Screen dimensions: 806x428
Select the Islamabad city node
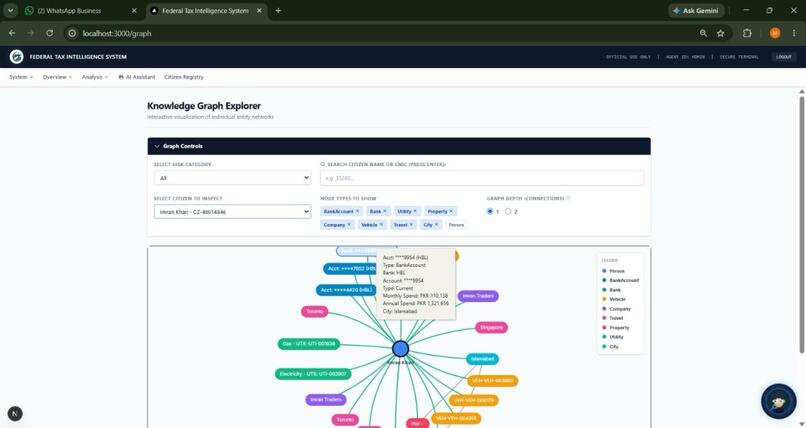pos(482,359)
